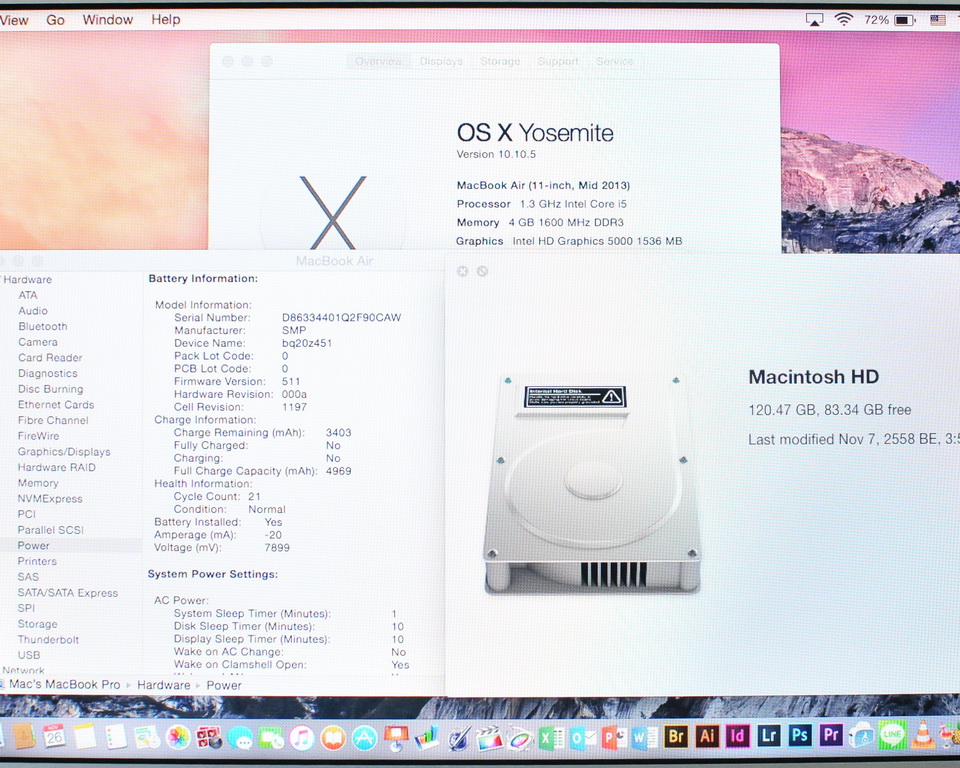Launch Notes from the Dock
The image size is (960, 768).
(85, 736)
